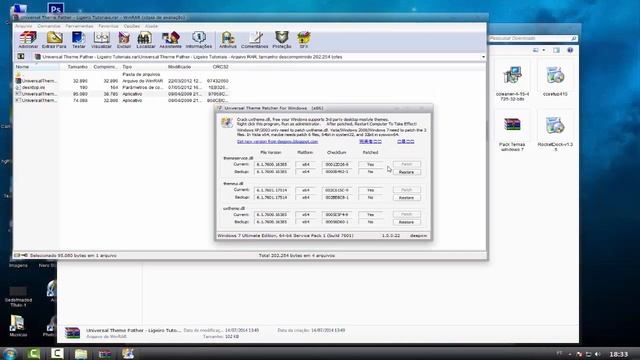Open the Comandos menu
The width and height of the screenshot is (640, 360).
pyautogui.click(x=49, y=26)
